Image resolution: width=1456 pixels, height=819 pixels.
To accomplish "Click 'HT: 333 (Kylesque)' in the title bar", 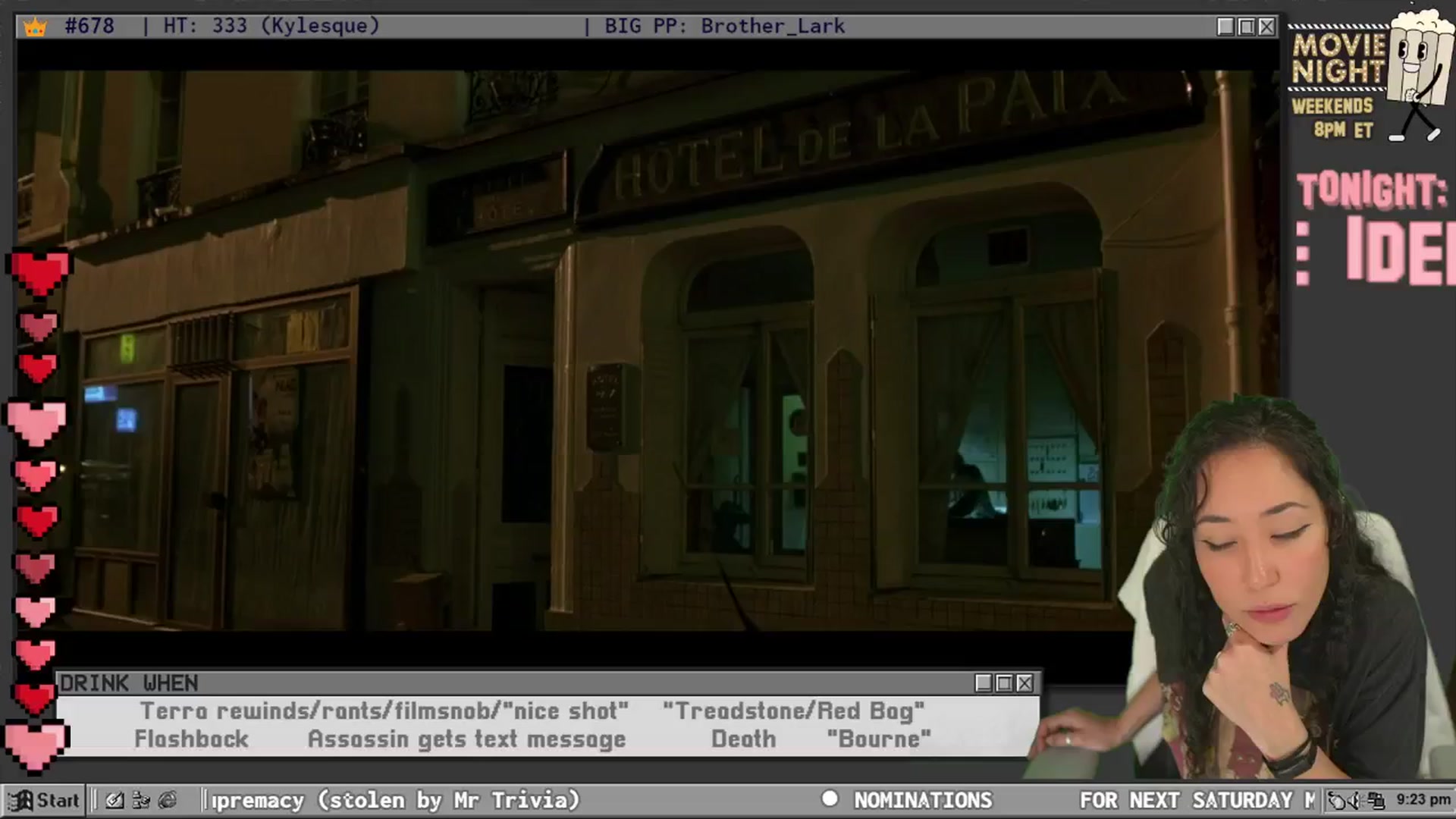I will click(x=271, y=27).
